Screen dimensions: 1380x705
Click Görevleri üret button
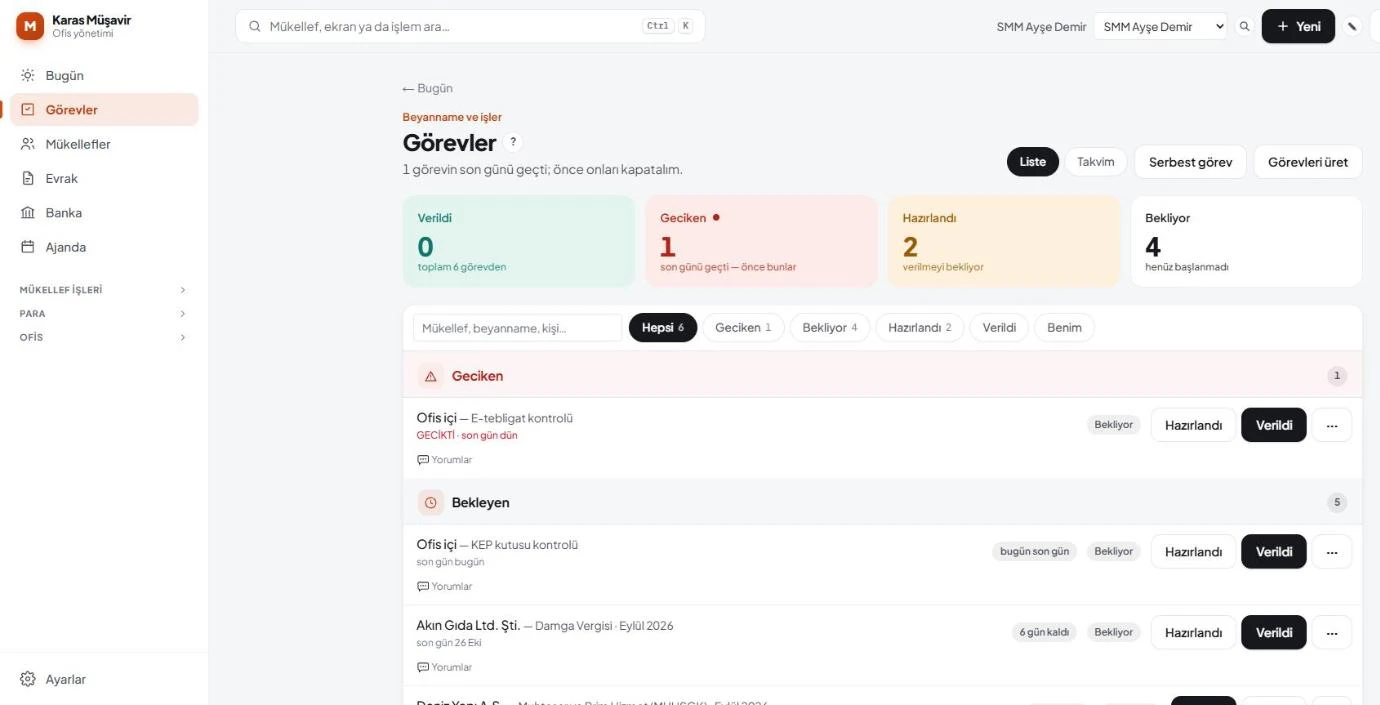click(1308, 162)
